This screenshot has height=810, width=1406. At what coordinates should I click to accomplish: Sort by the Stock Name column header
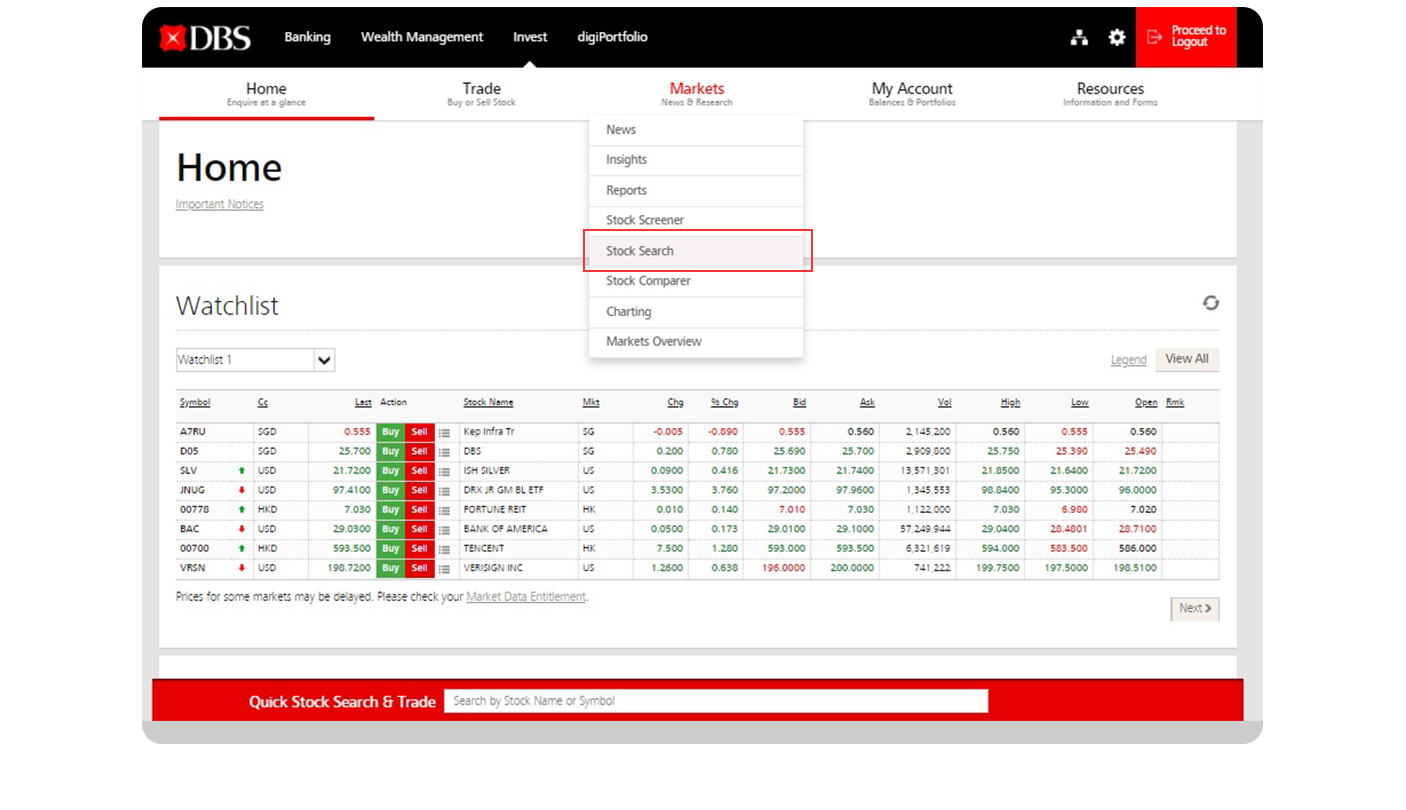[x=488, y=403]
